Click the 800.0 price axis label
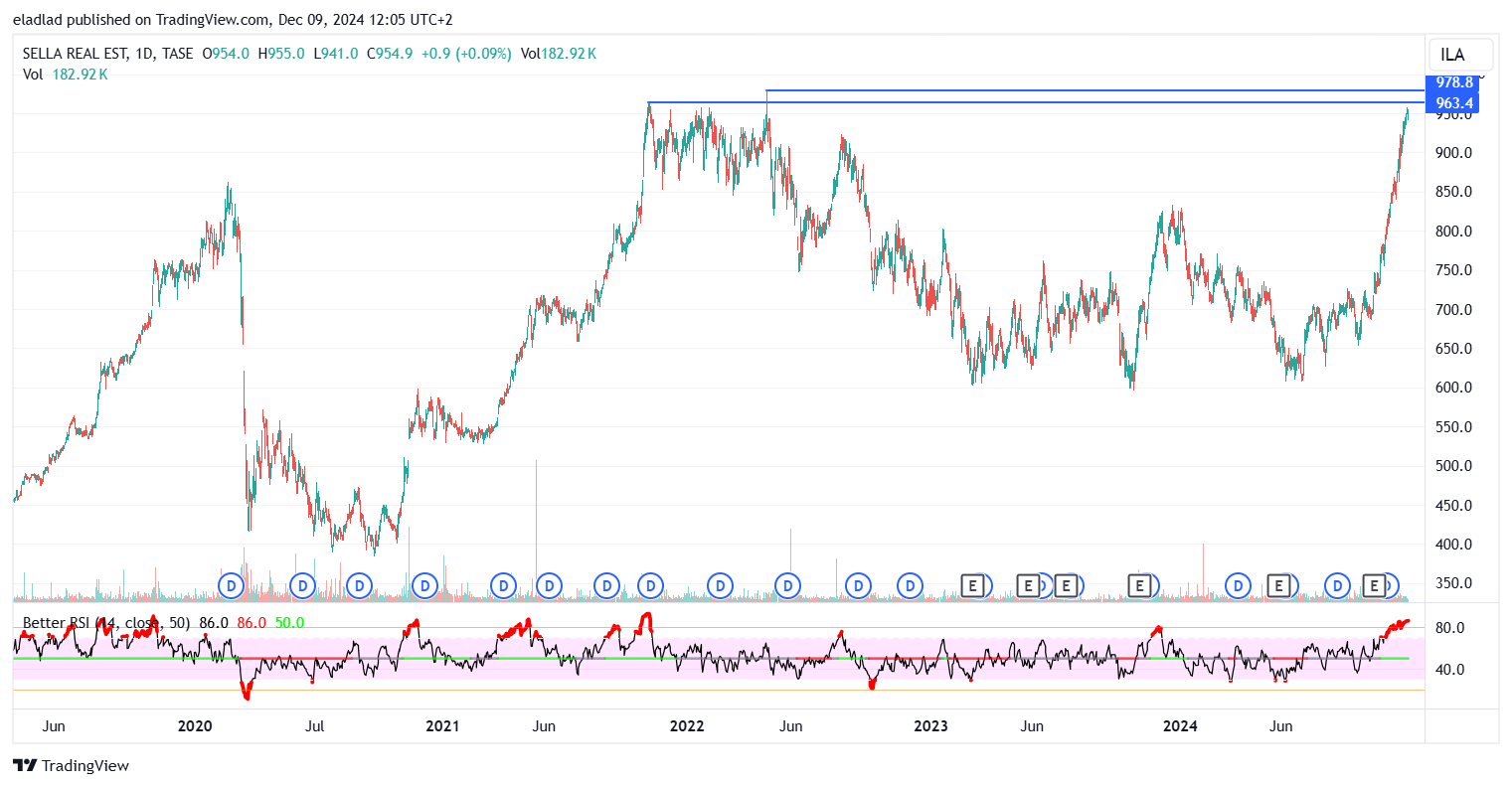The height and width of the screenshot is (787, 1512). [1453, 232]
